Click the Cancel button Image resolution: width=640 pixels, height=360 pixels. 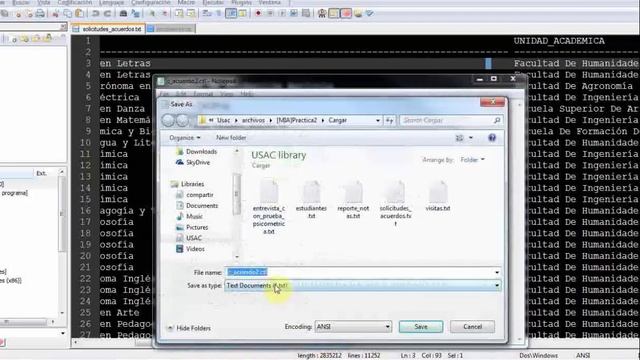(473, 327)
